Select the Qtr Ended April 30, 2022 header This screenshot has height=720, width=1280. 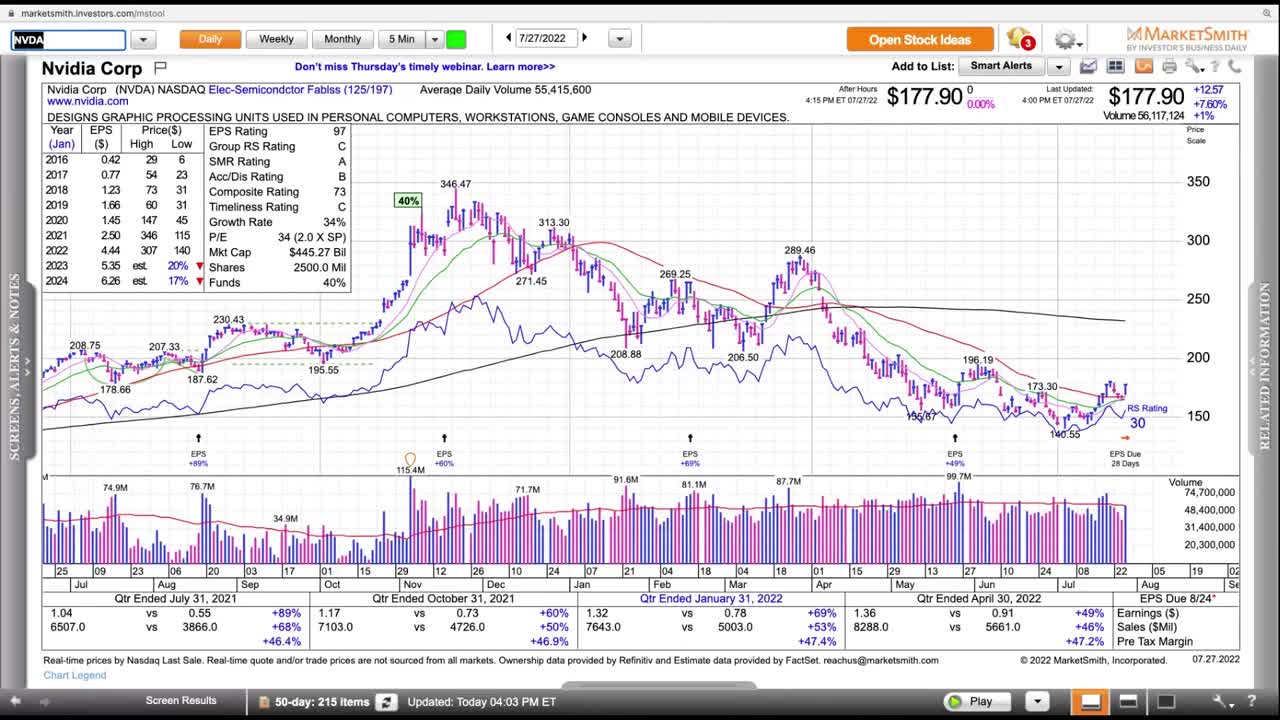click(x=979, y=598)
